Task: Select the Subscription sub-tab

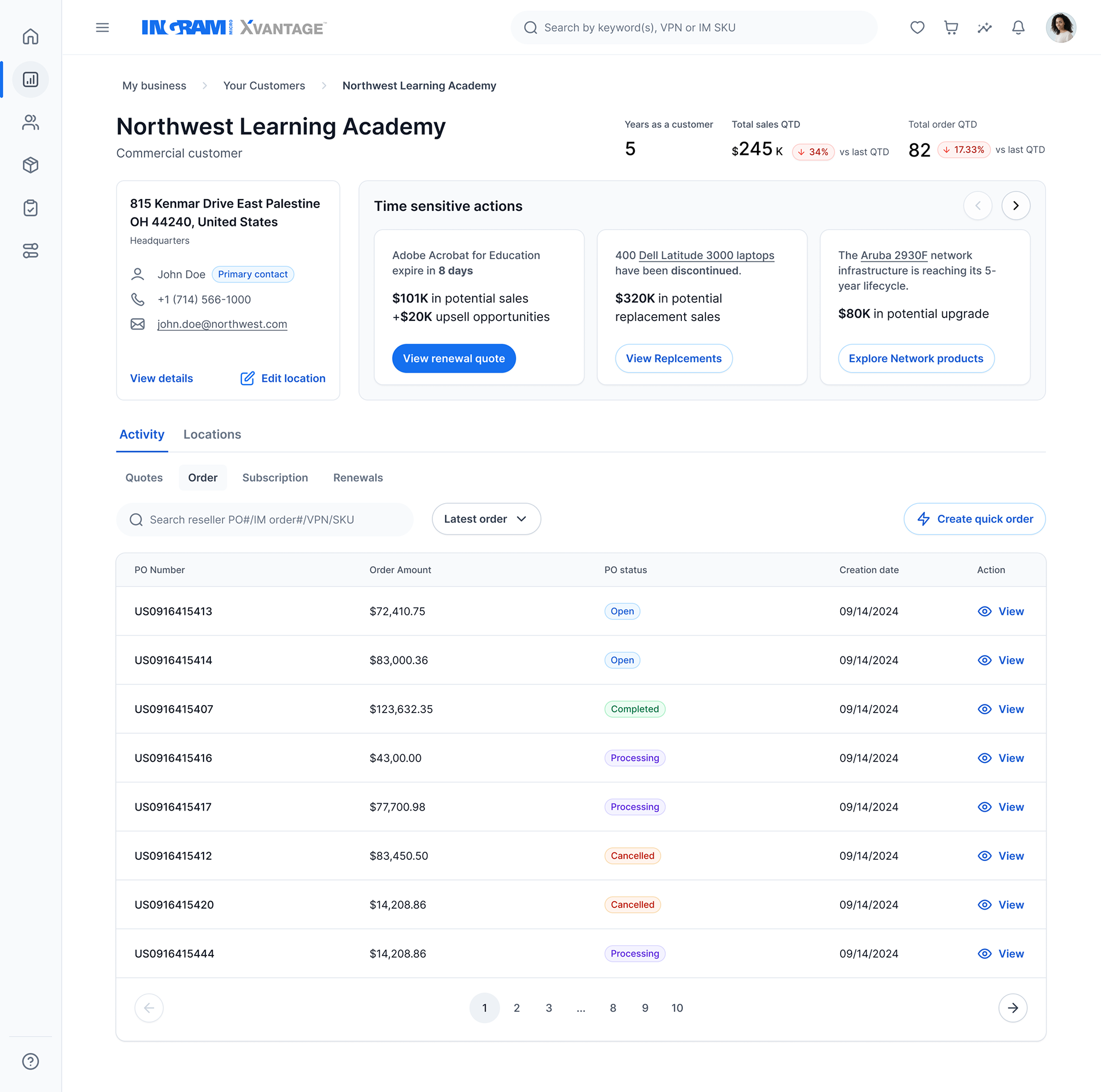Action: coord(275,477)
